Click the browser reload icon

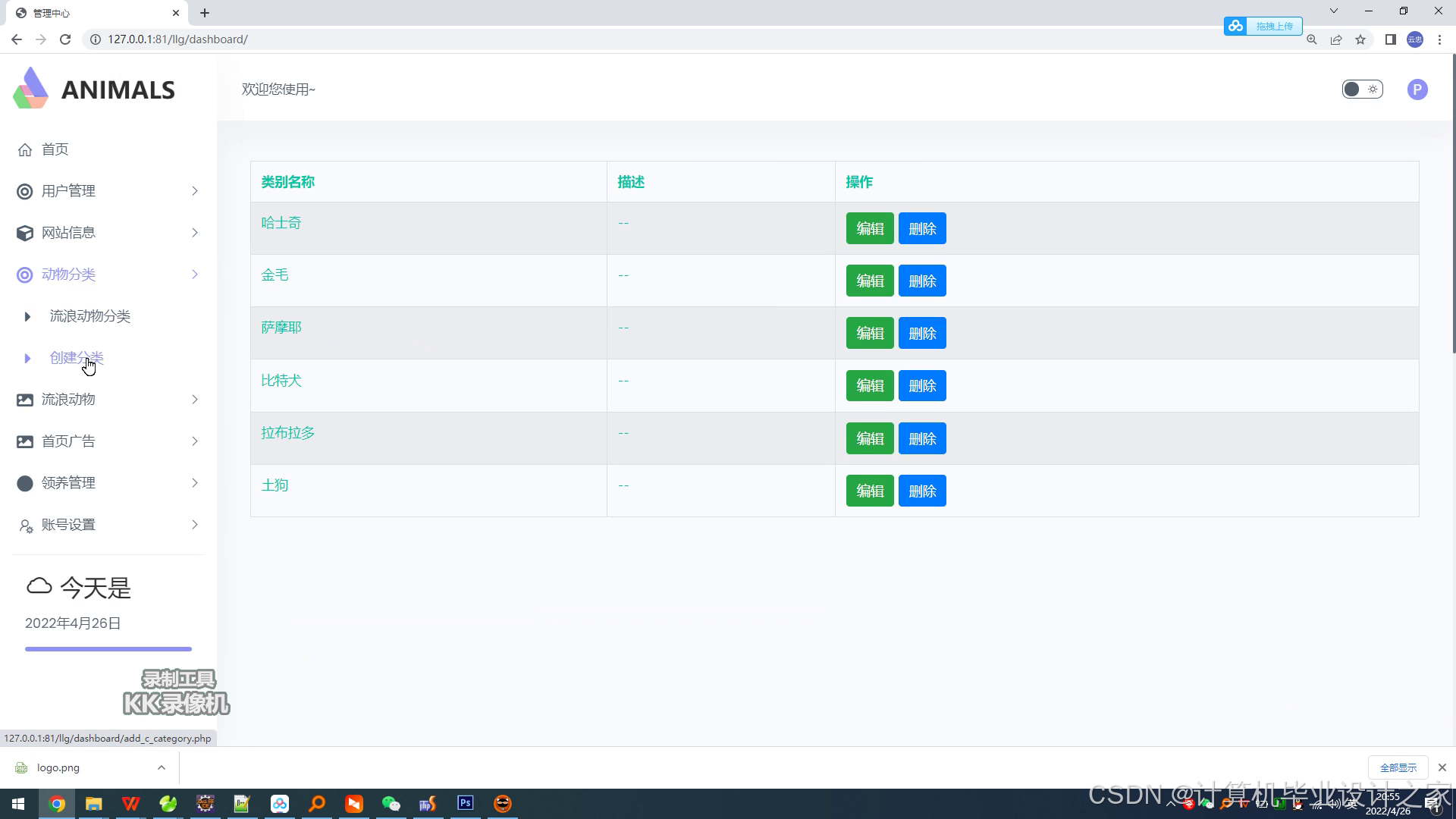65,39
